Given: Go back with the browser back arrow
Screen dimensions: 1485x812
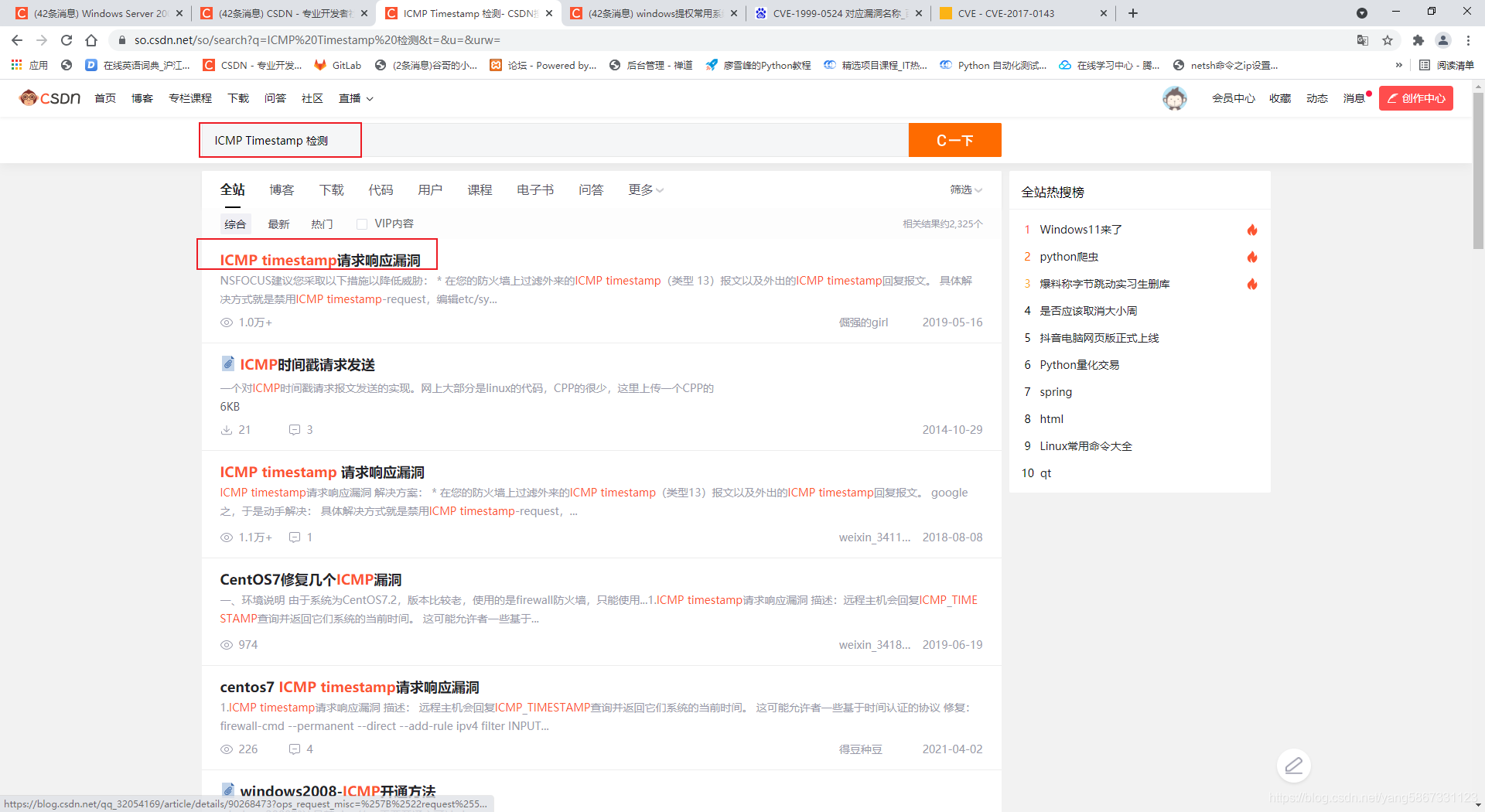Looking at the screenshot, I should coord(17,40).
